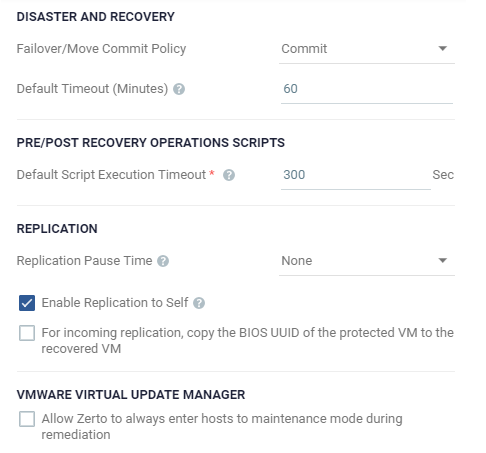Image resolution: width=486 pixels, height=453 pixels.
Task: Click the Replication Pause Time label
Action: (x=84, y=261)
